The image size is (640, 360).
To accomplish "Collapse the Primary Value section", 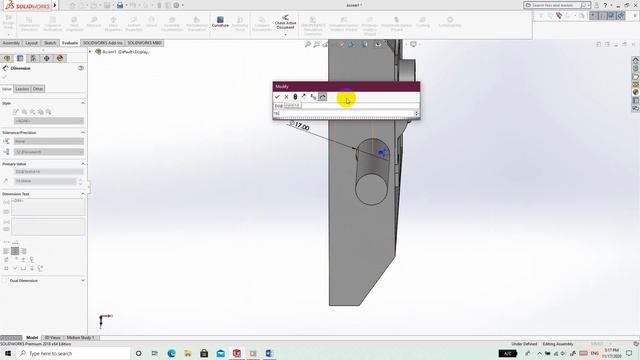I will pyautogui.click(x=83, y=164).
